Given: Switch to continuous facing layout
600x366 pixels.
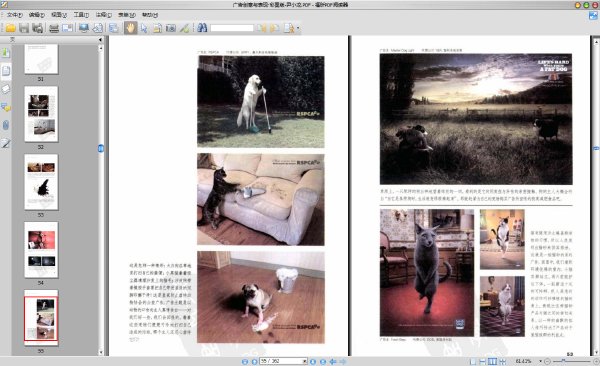Looking at the screenshot, I should tap(502, 361).
